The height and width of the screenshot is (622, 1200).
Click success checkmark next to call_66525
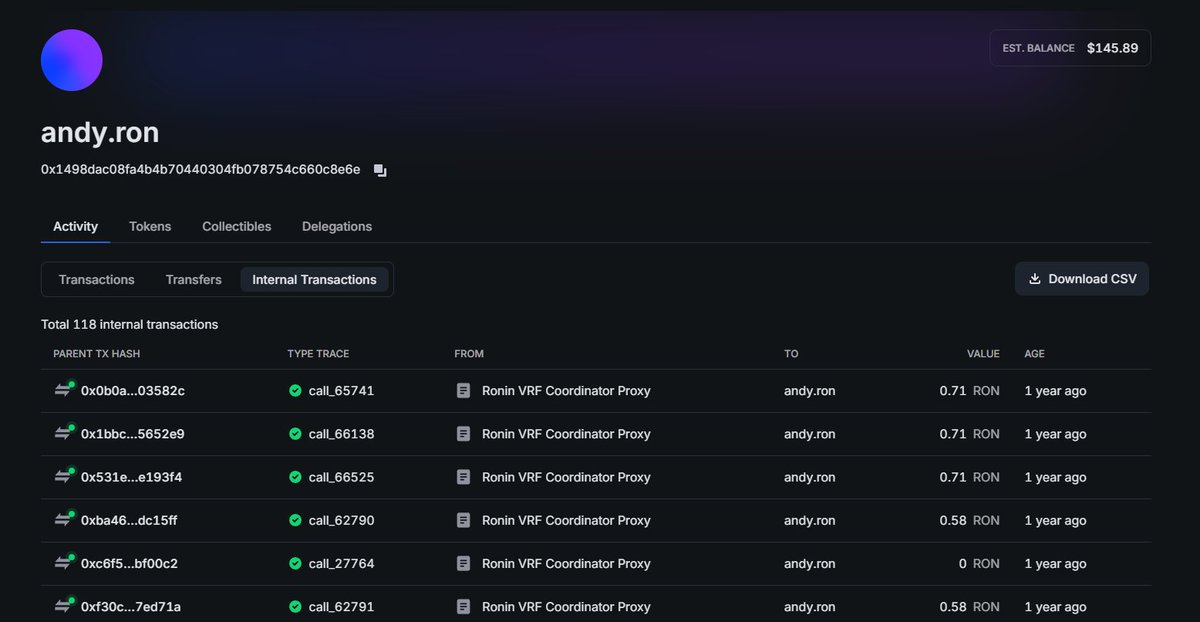(x=295, y=477)
